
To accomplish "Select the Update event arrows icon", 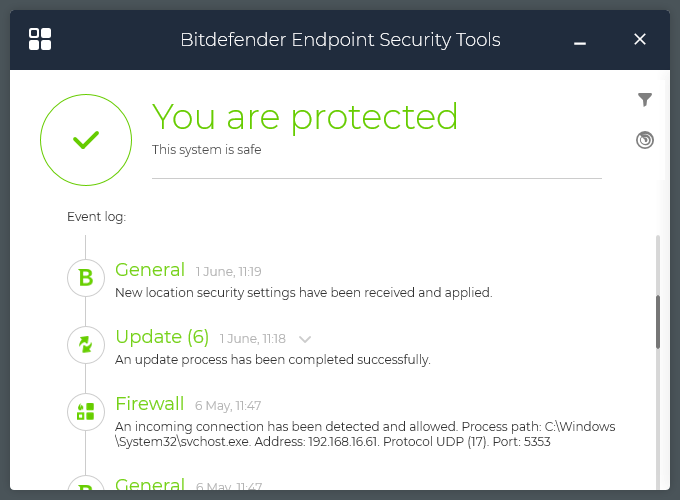I will pyautogui.click(x=86, y=345).
